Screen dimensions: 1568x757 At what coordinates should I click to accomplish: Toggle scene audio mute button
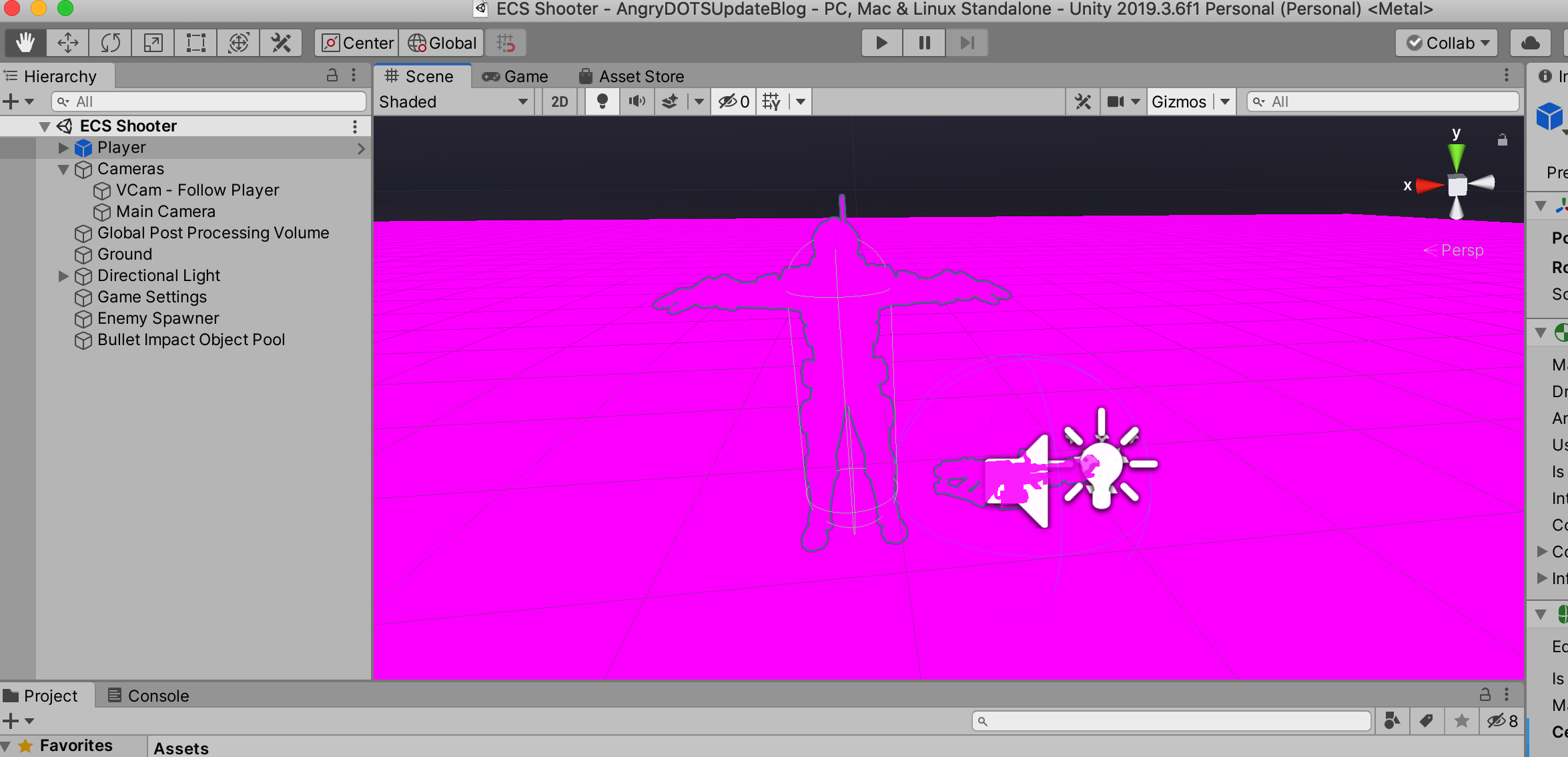pos(637,102)
